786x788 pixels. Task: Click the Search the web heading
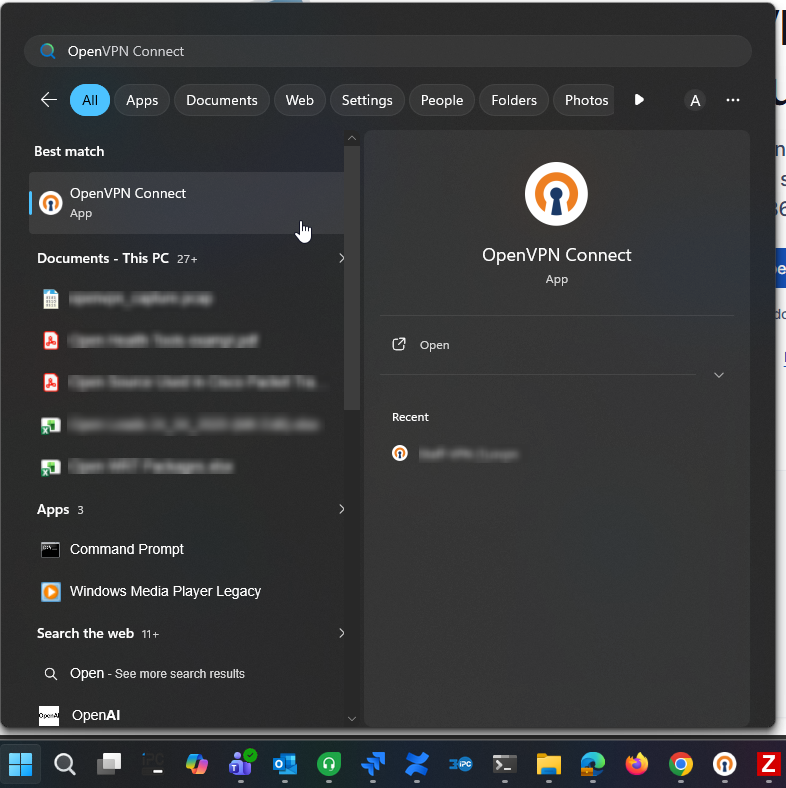[85, 633]
